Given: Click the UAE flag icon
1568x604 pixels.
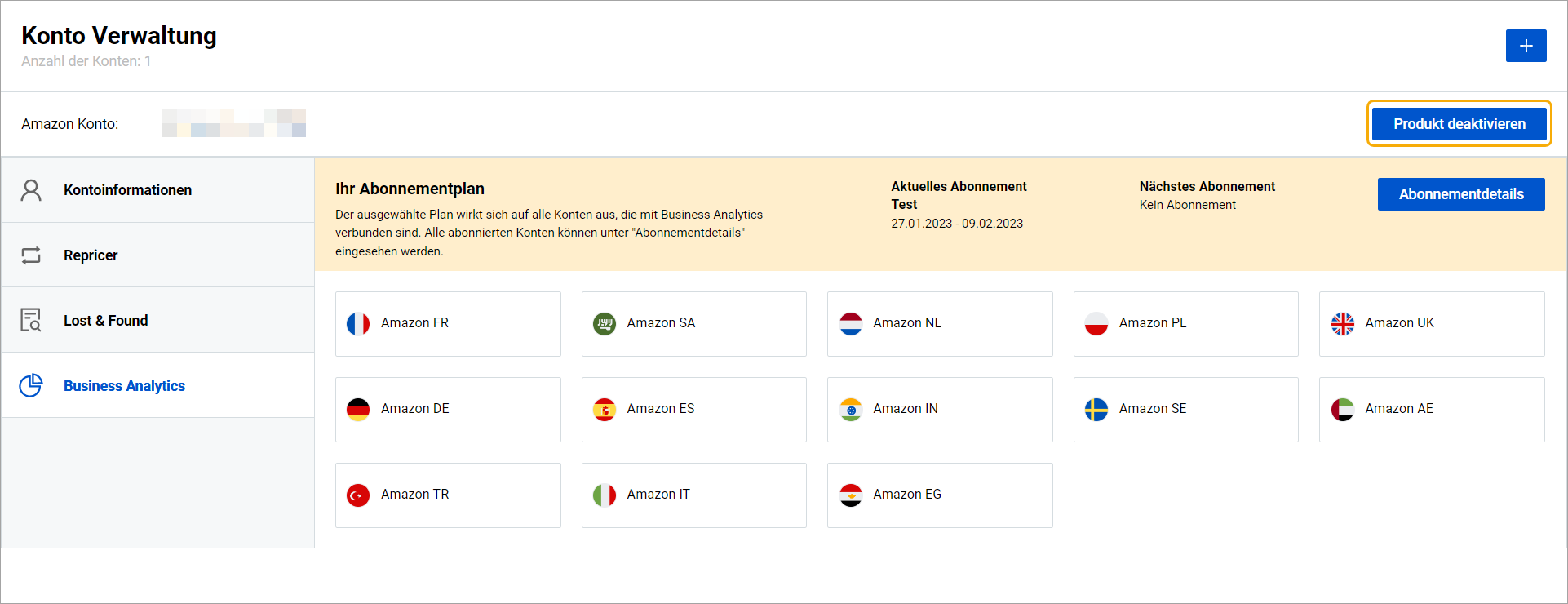Looking at the screenshot, I should [x=1343, y=410].
